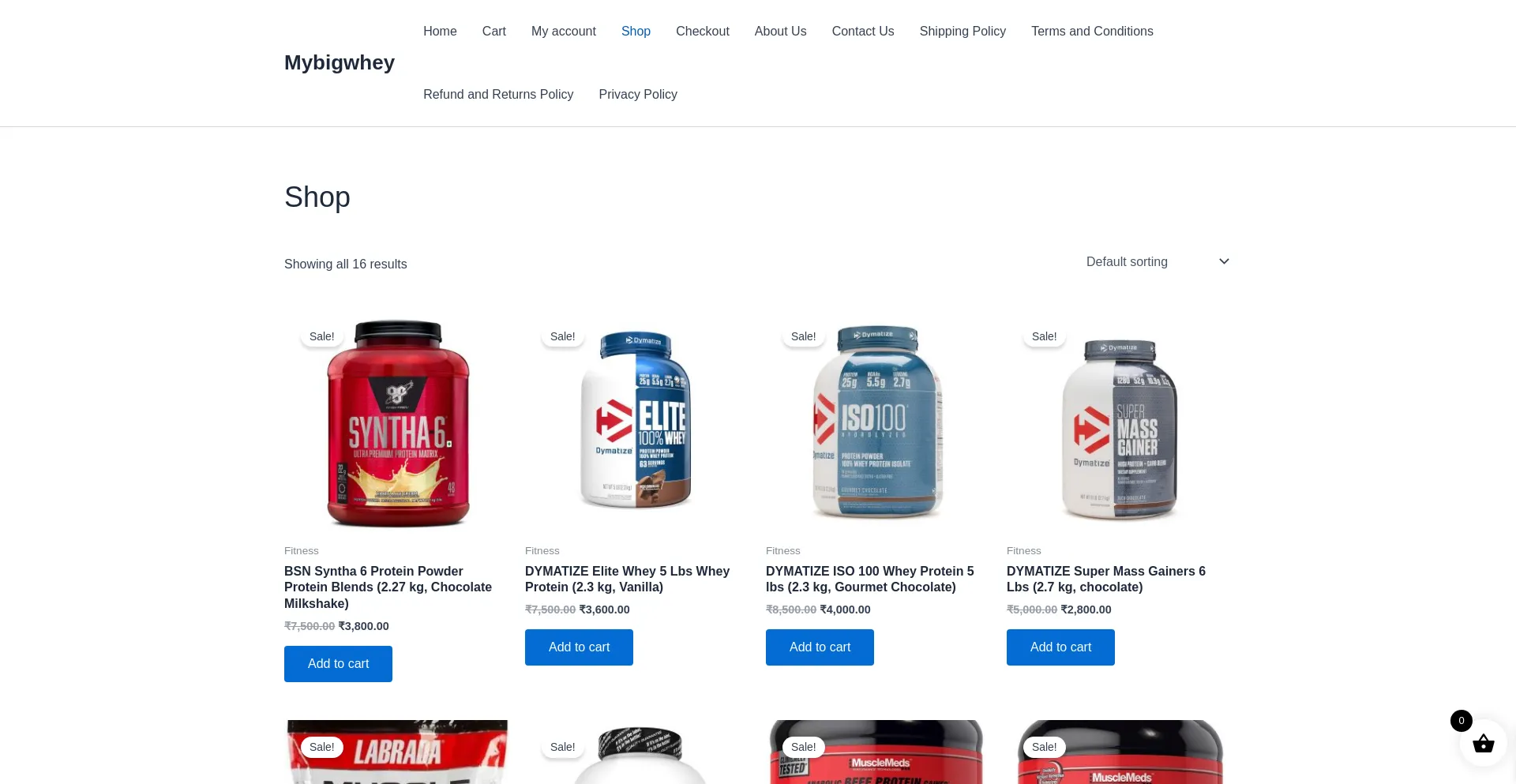Click Sale badge on Dymatize Elite Whey
Screen dimensions: 1516x784
pyautogui.click(x=562, y=336)
